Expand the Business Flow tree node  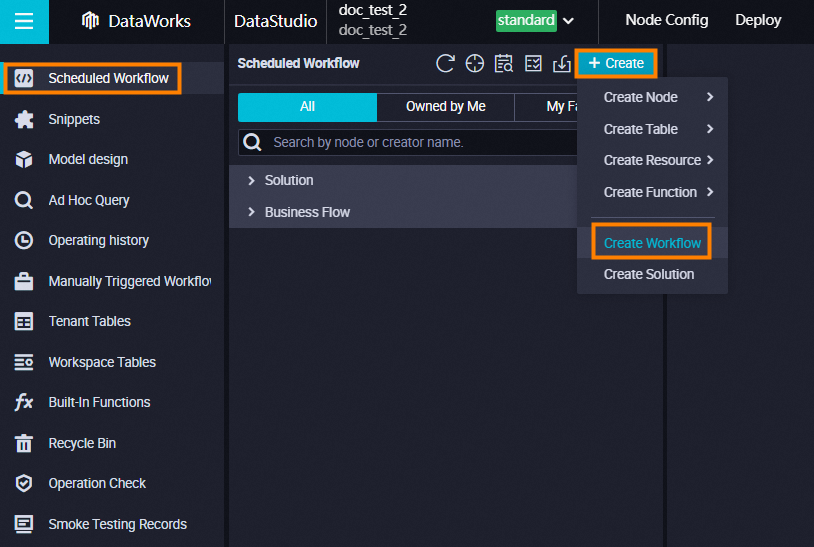pos(251,212)
